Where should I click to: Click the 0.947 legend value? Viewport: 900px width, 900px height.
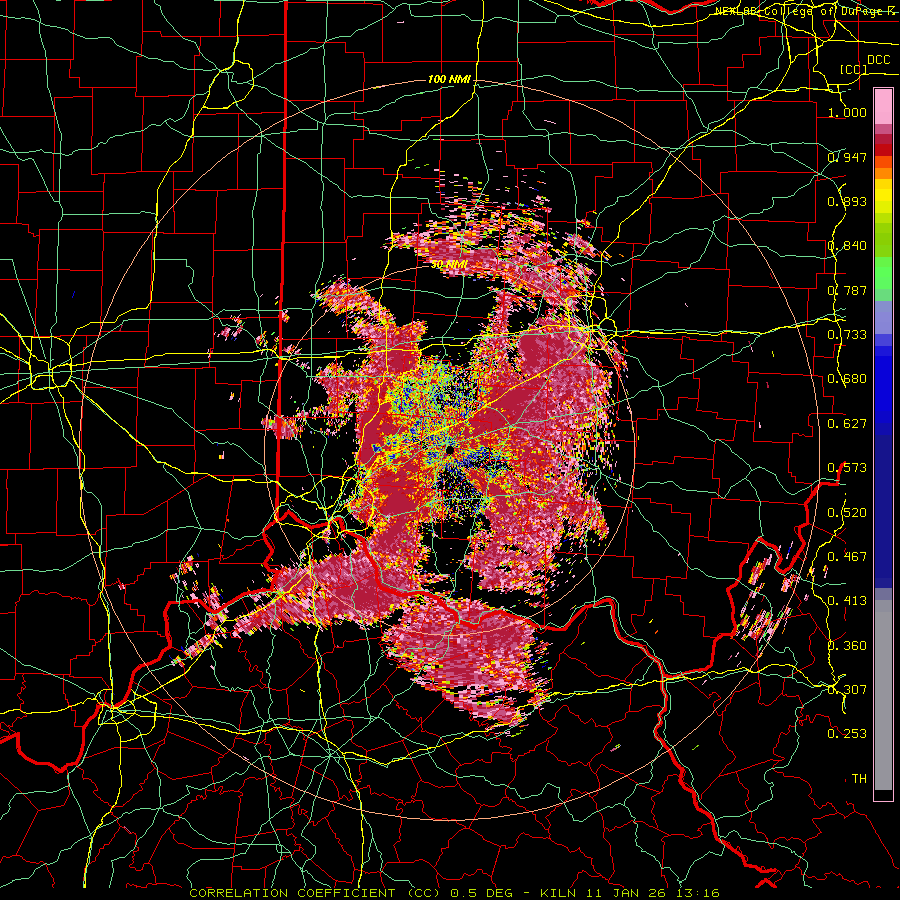click(x=847, y=157)
